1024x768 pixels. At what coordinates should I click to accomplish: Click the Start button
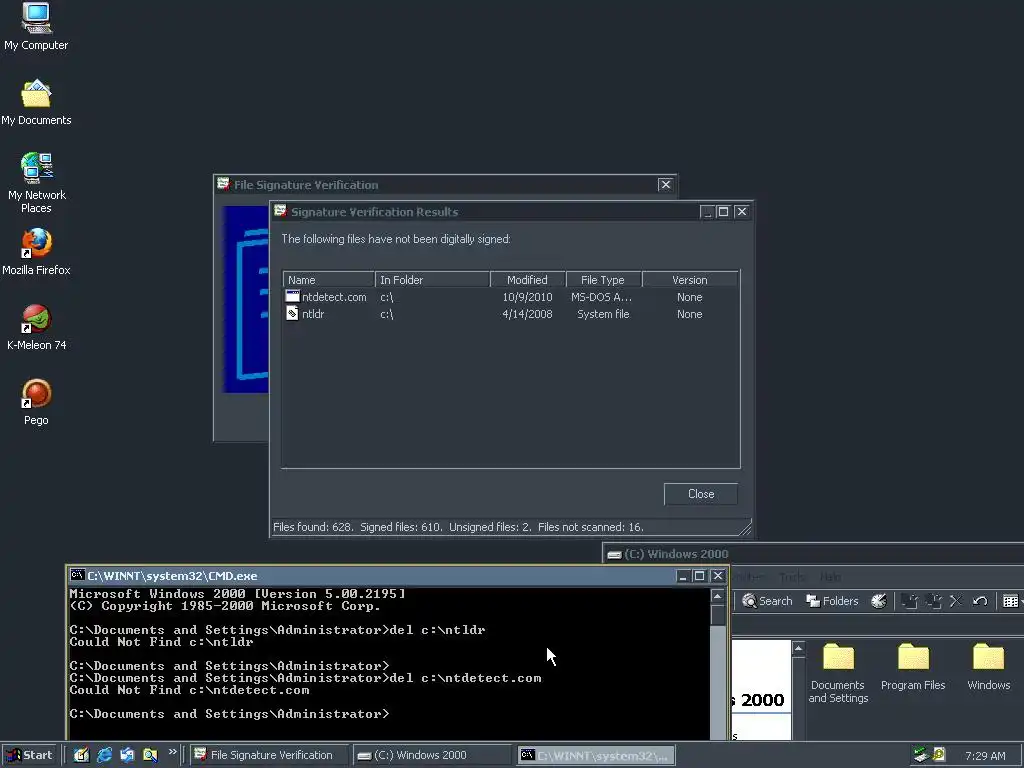(x=30, y=755)
